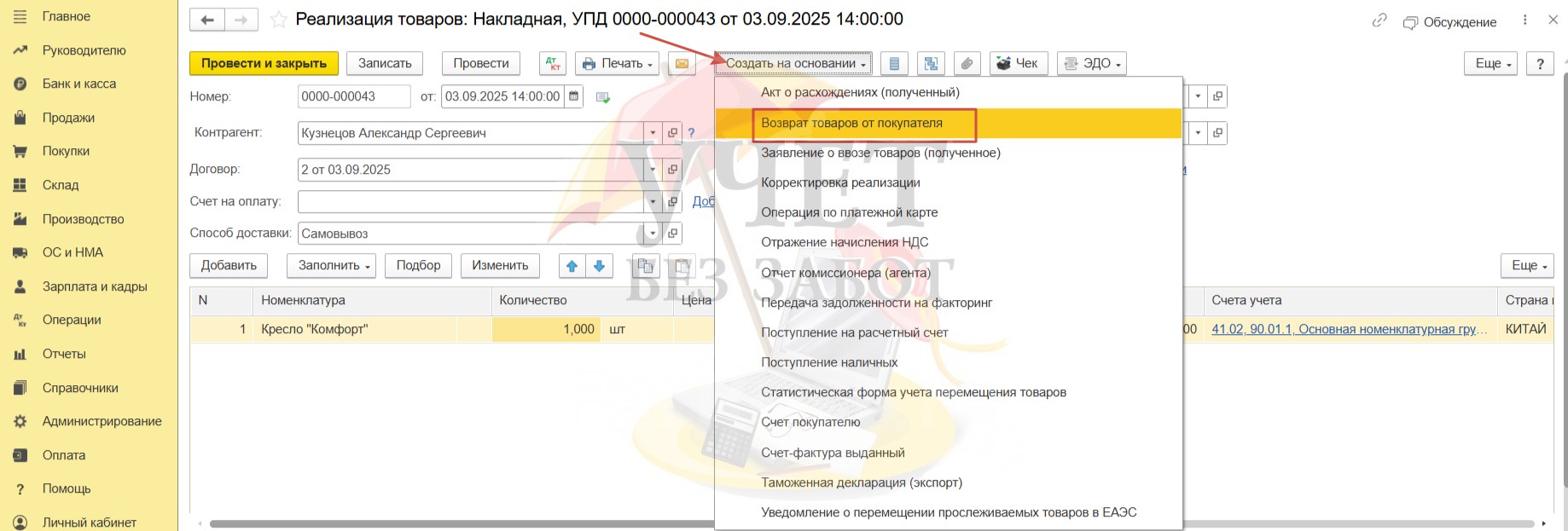This screenshot has height=531, width=1568.
Task: Show Дт/Кт document postings
Action: click(x=553, y=63)
